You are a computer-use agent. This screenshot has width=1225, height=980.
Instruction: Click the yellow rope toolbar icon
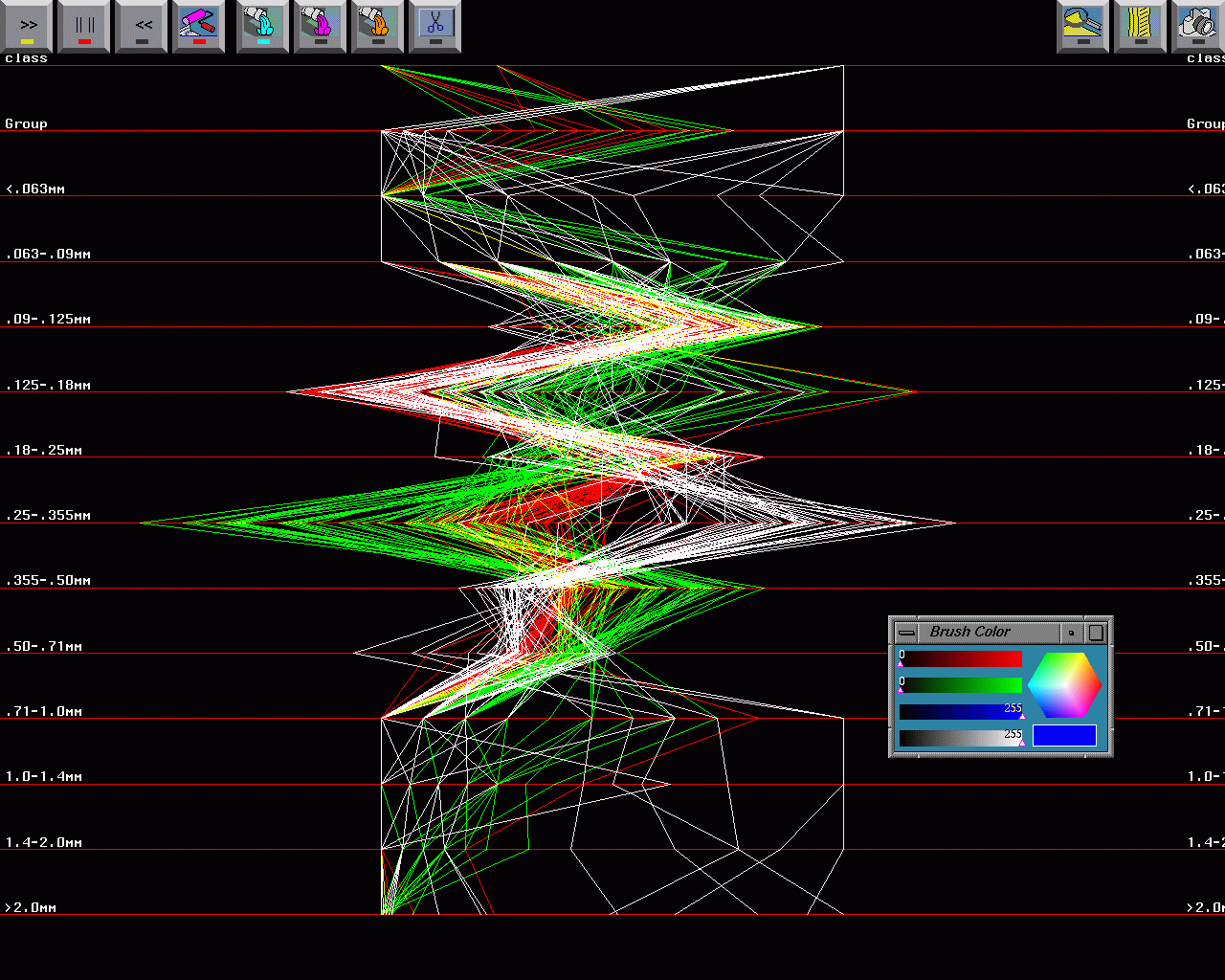coord(1141,26)
